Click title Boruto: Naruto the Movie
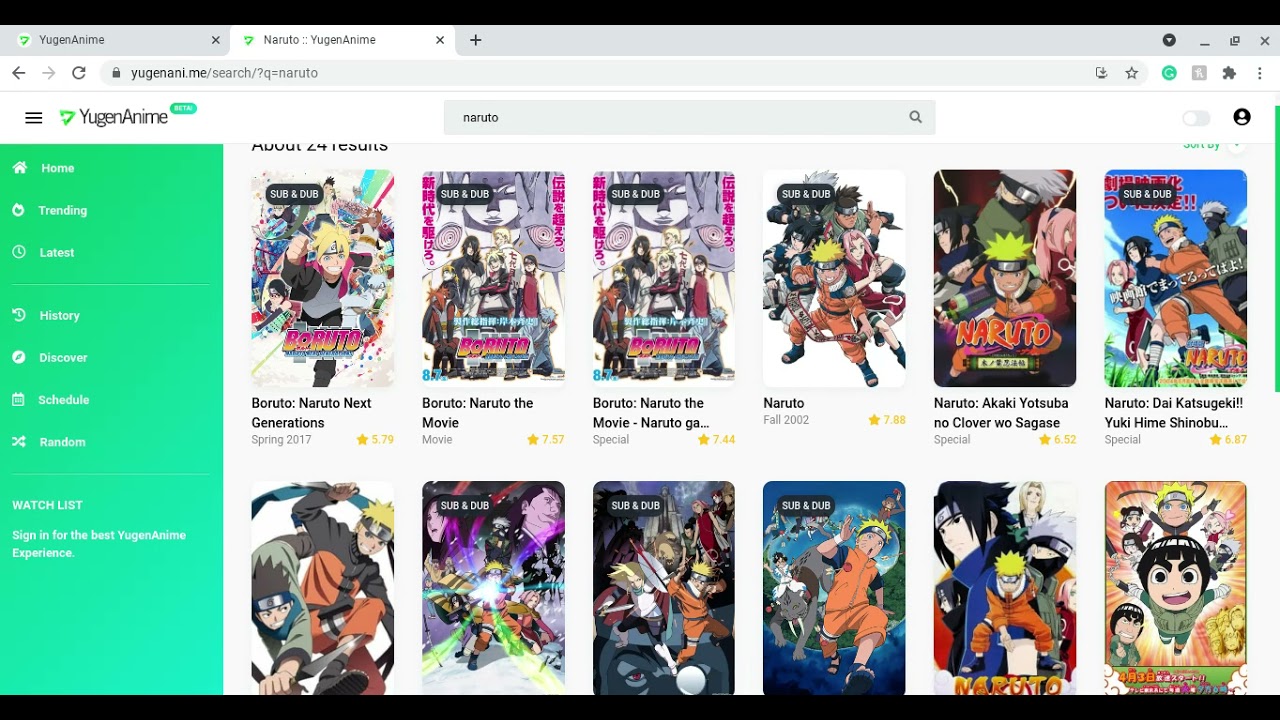Viewport: 1280px width, 720px height. click(478, 413)
